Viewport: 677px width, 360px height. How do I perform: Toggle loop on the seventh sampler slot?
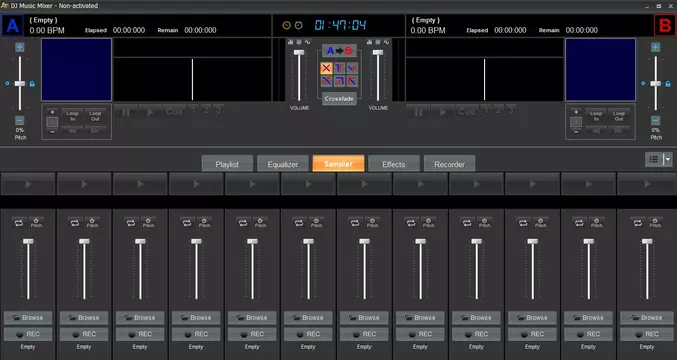(355, 223)
